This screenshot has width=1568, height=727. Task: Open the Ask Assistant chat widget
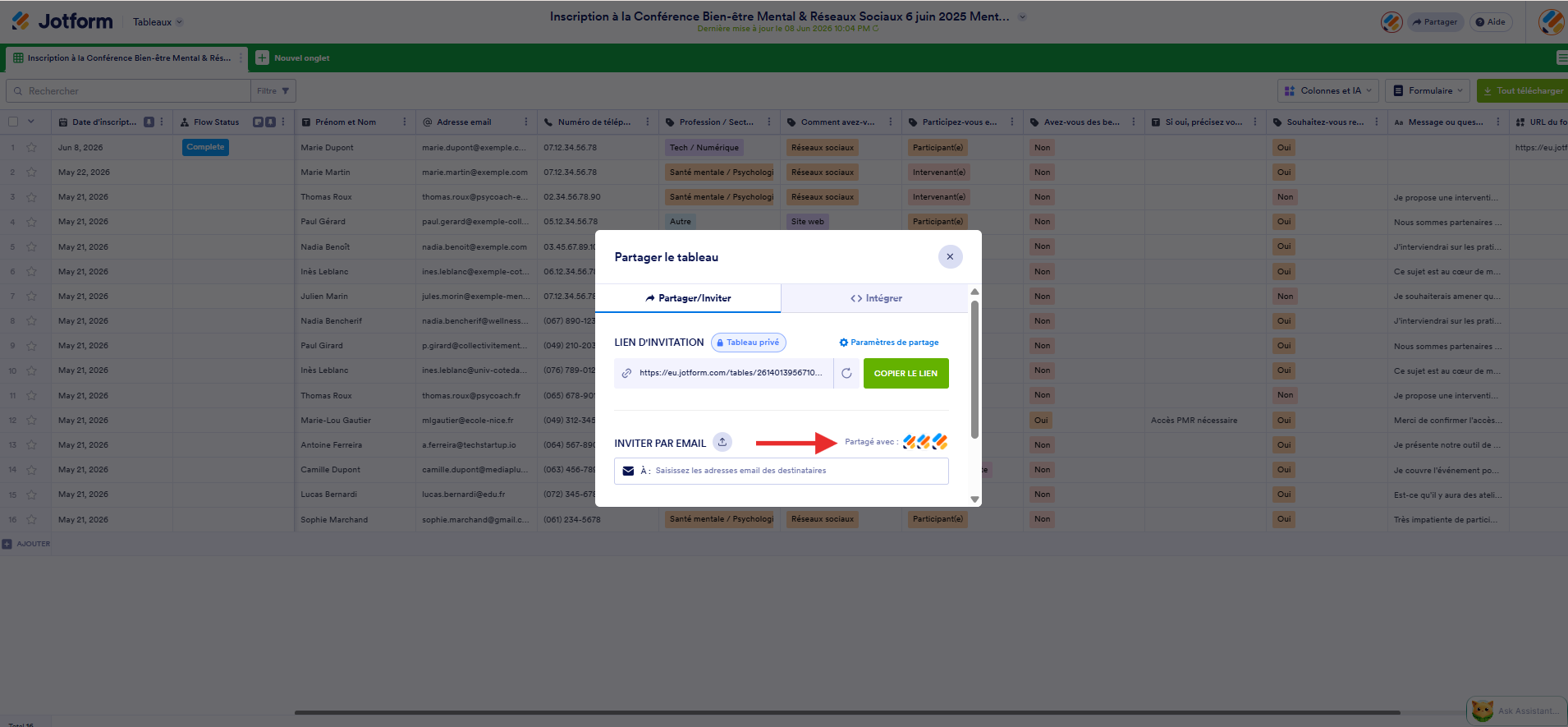pos(1516,711)
